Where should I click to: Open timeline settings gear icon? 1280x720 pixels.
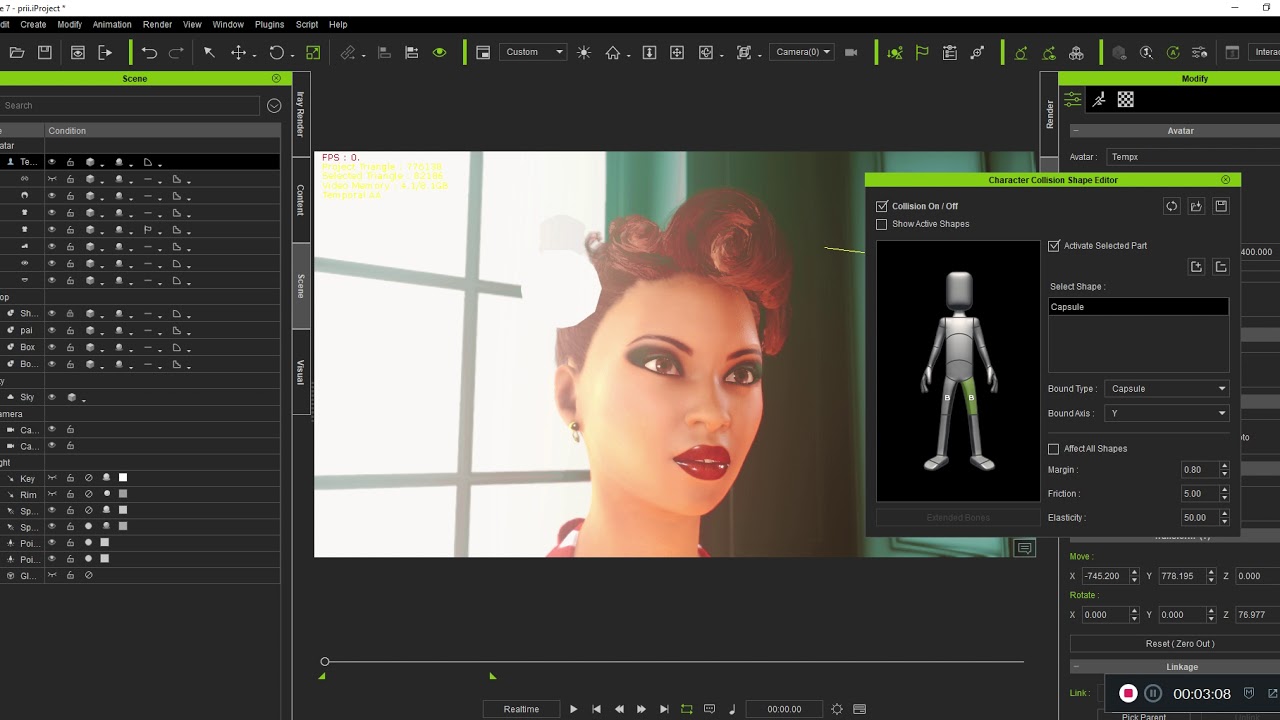(837, 709)
